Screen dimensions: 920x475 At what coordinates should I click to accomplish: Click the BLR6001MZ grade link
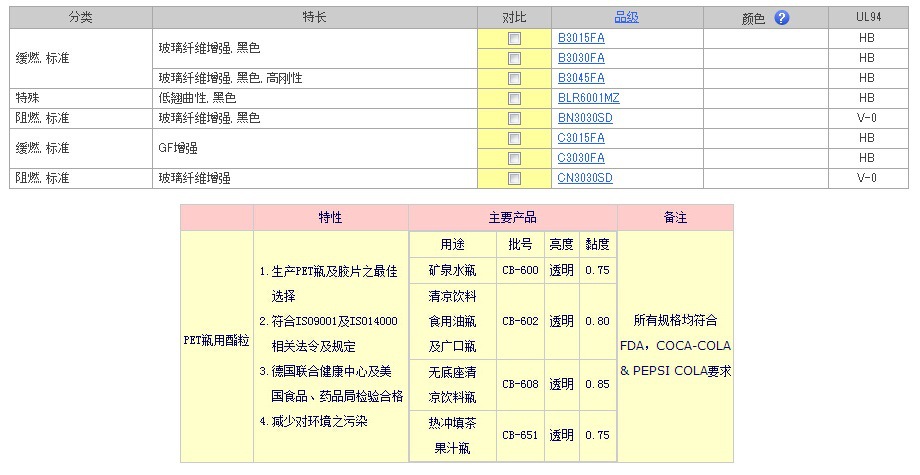pyautogui.click(x=589, y=98)
